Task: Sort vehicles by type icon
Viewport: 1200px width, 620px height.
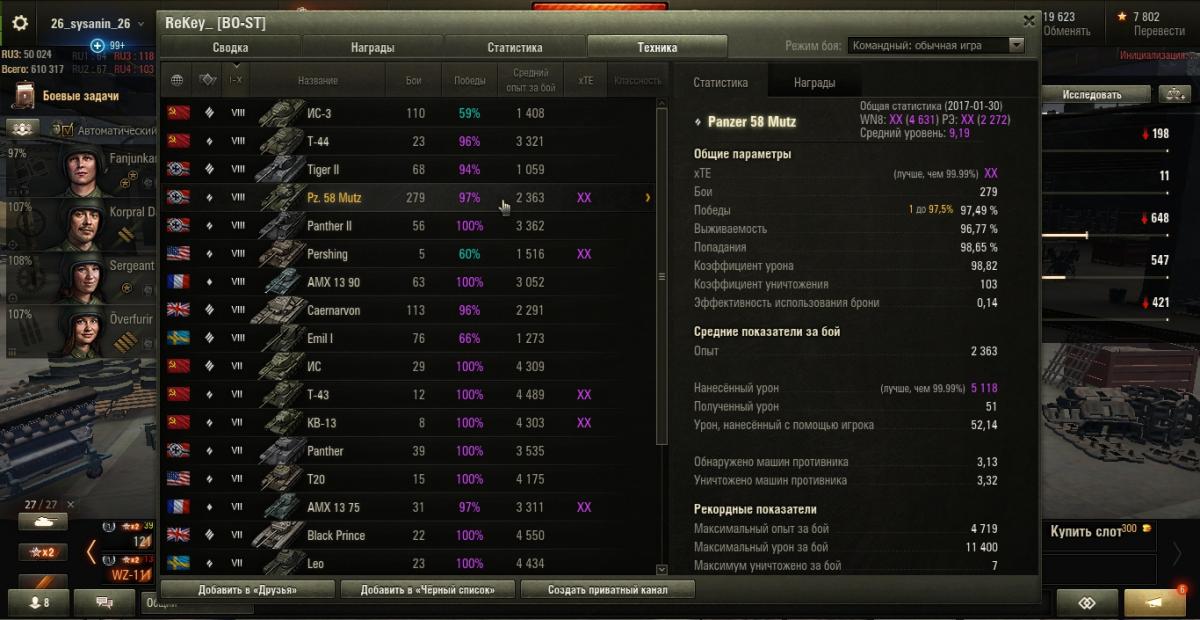Action: (x=208, y=80)
